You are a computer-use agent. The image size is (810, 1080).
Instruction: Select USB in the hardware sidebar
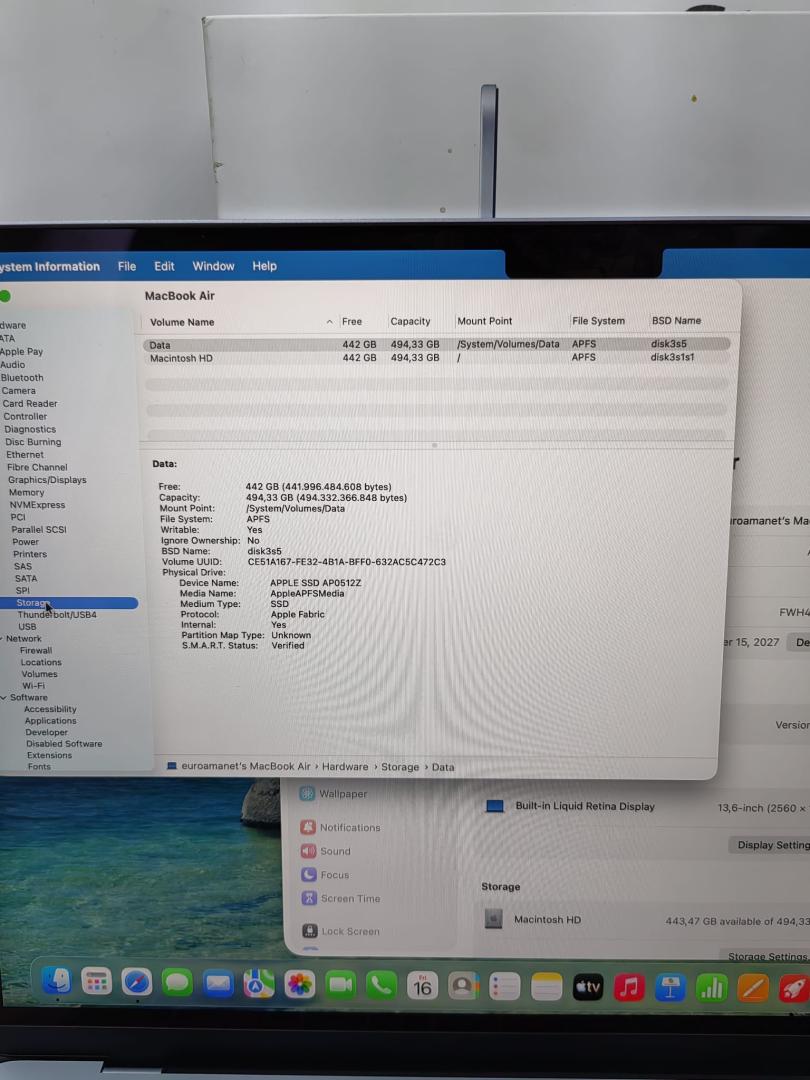click(28, 627)
